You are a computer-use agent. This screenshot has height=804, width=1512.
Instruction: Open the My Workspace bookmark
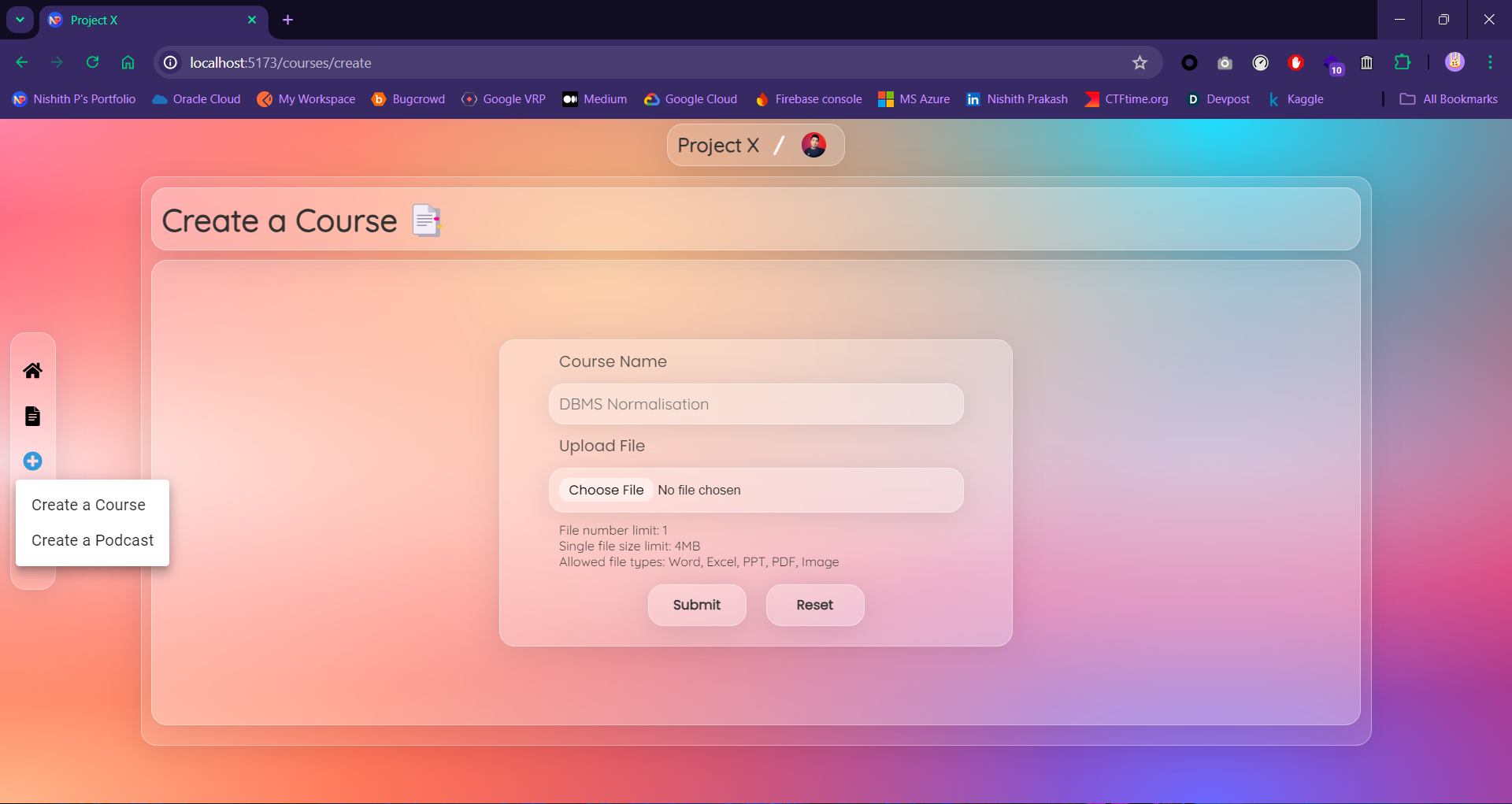point(306,99)
